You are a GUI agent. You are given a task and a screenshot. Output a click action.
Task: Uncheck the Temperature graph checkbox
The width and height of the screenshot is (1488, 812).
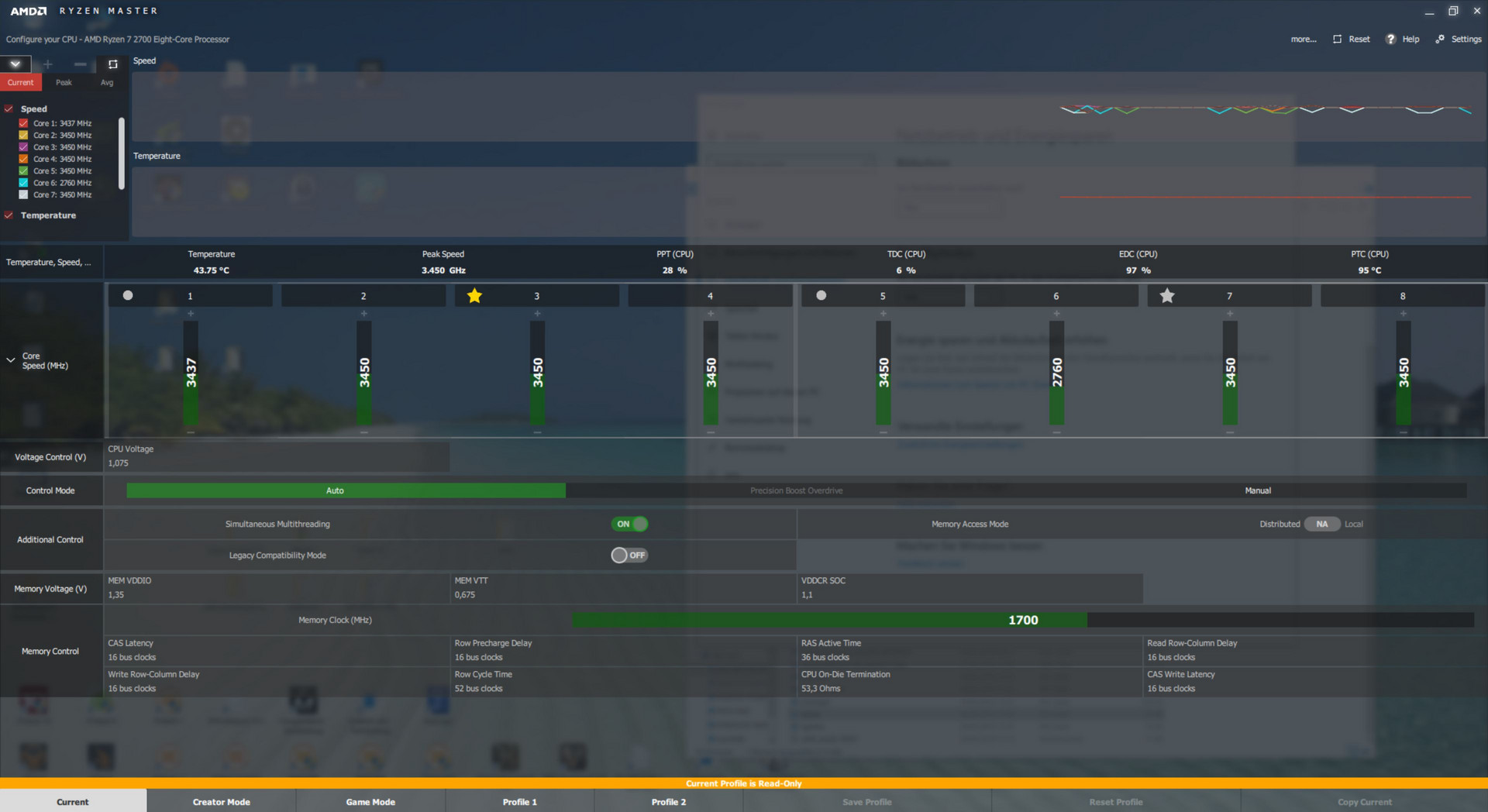(x=9, y=215)
